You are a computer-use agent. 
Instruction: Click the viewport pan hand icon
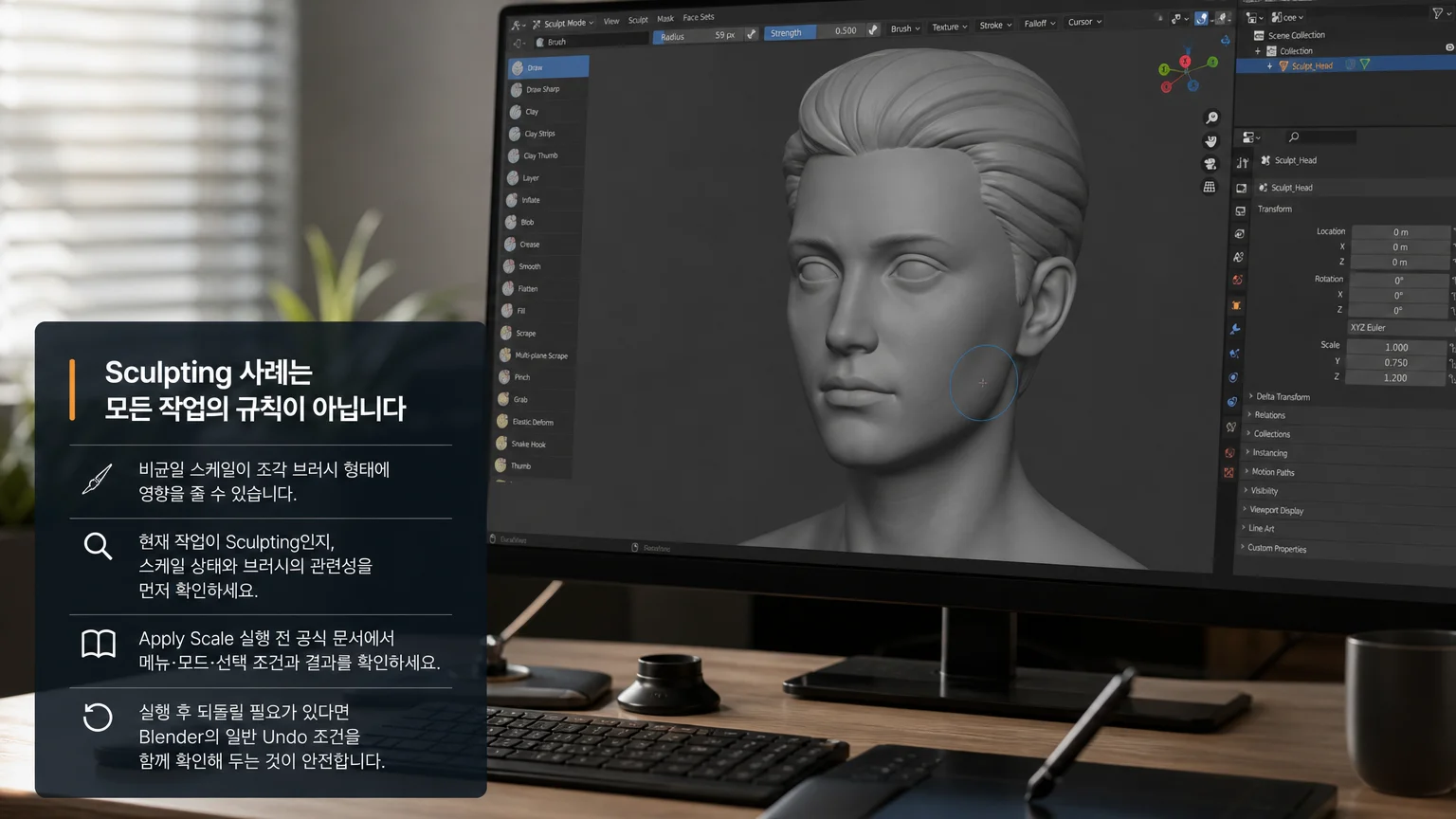click(1210, 141)
